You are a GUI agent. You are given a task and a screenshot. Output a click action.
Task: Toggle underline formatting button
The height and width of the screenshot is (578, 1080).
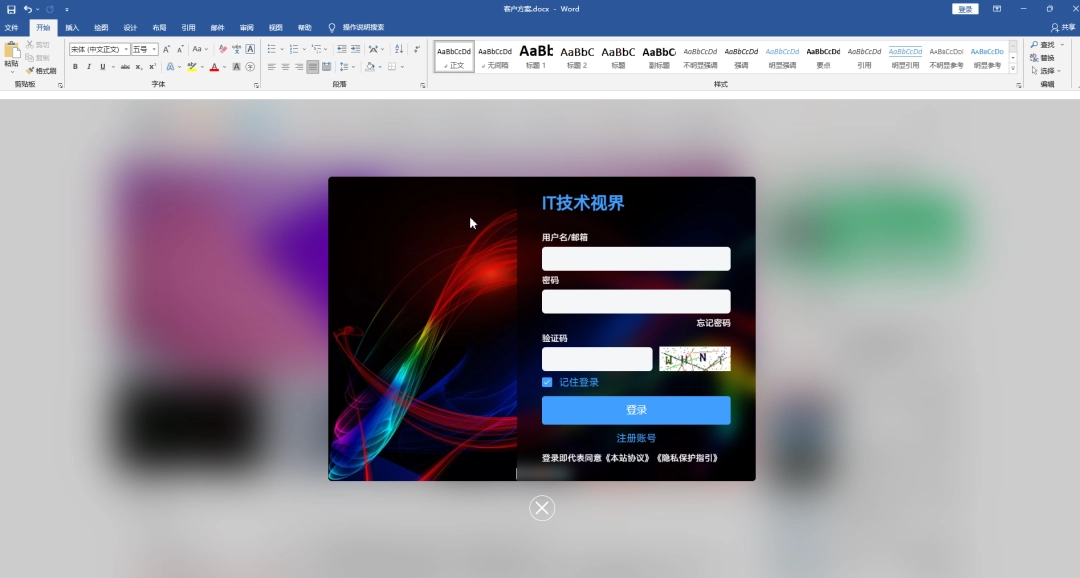[x=103, y=67]
